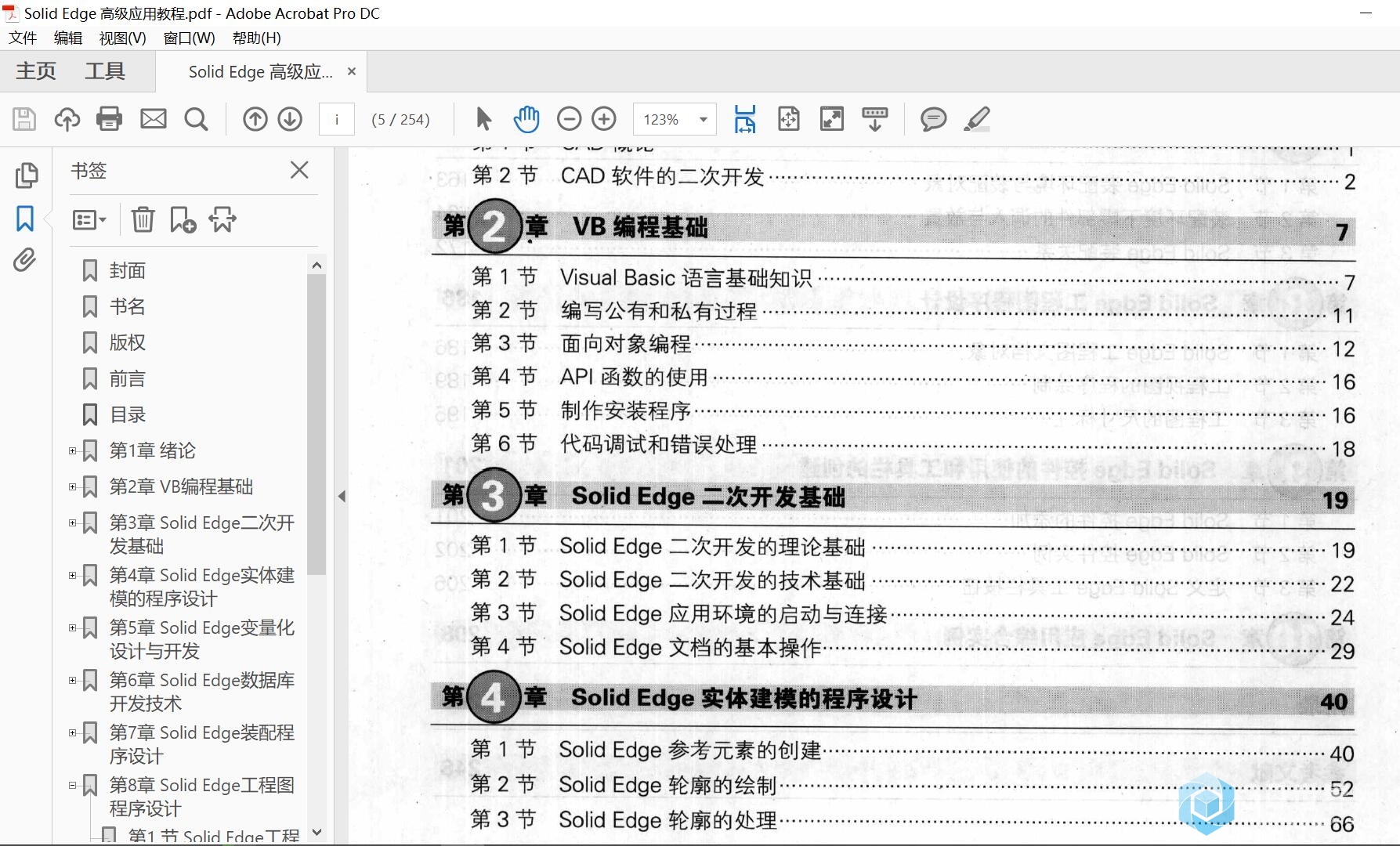Activate the Hand pan tool
1400x846 pixels.
[x=526, y=119]
